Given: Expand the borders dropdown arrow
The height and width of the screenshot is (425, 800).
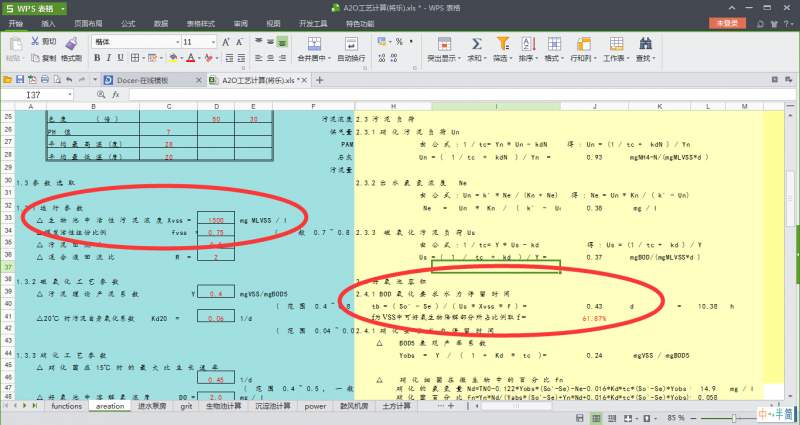Looking at the screenshot, I should coord(142,58).
